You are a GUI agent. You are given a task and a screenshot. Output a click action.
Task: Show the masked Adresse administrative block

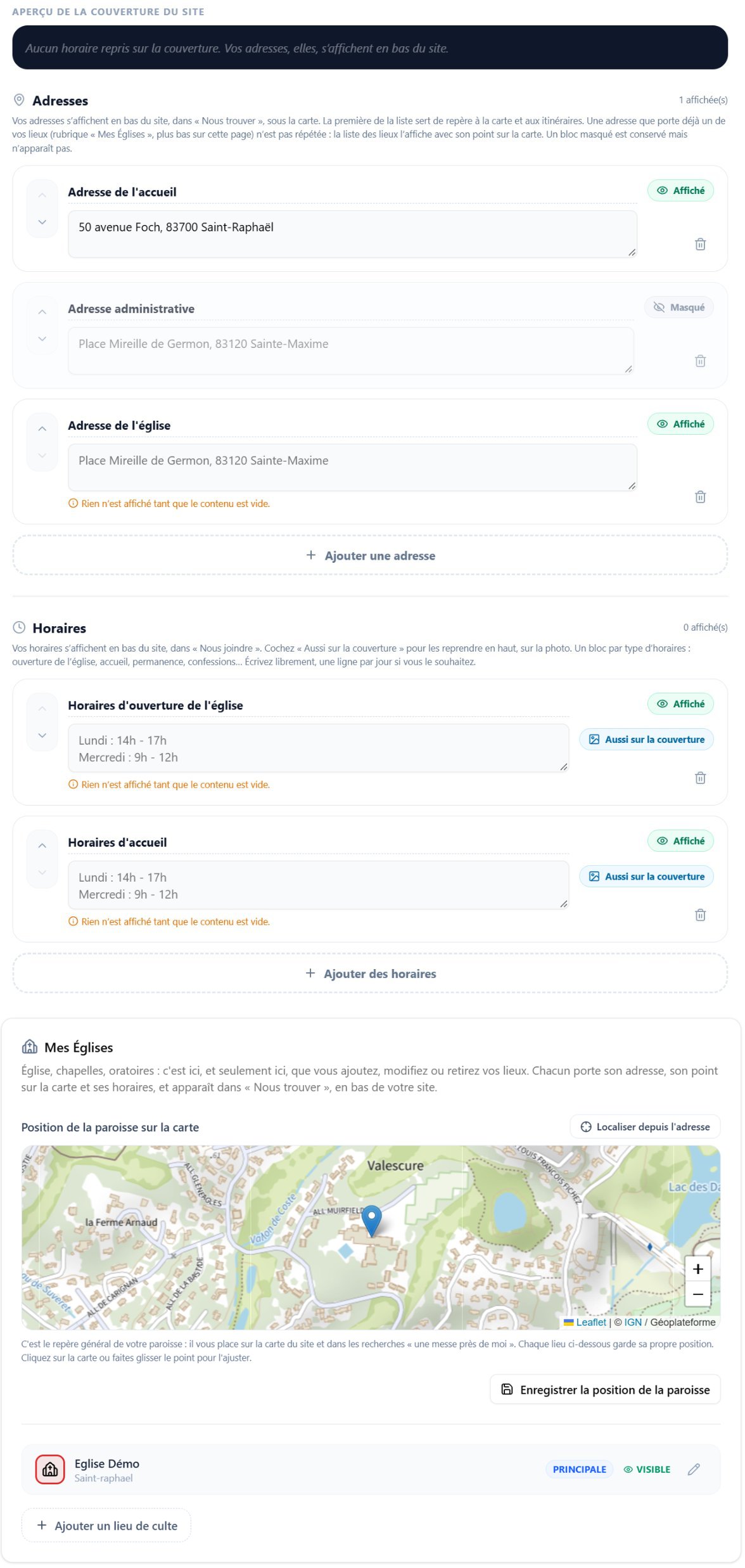[680, 307]
